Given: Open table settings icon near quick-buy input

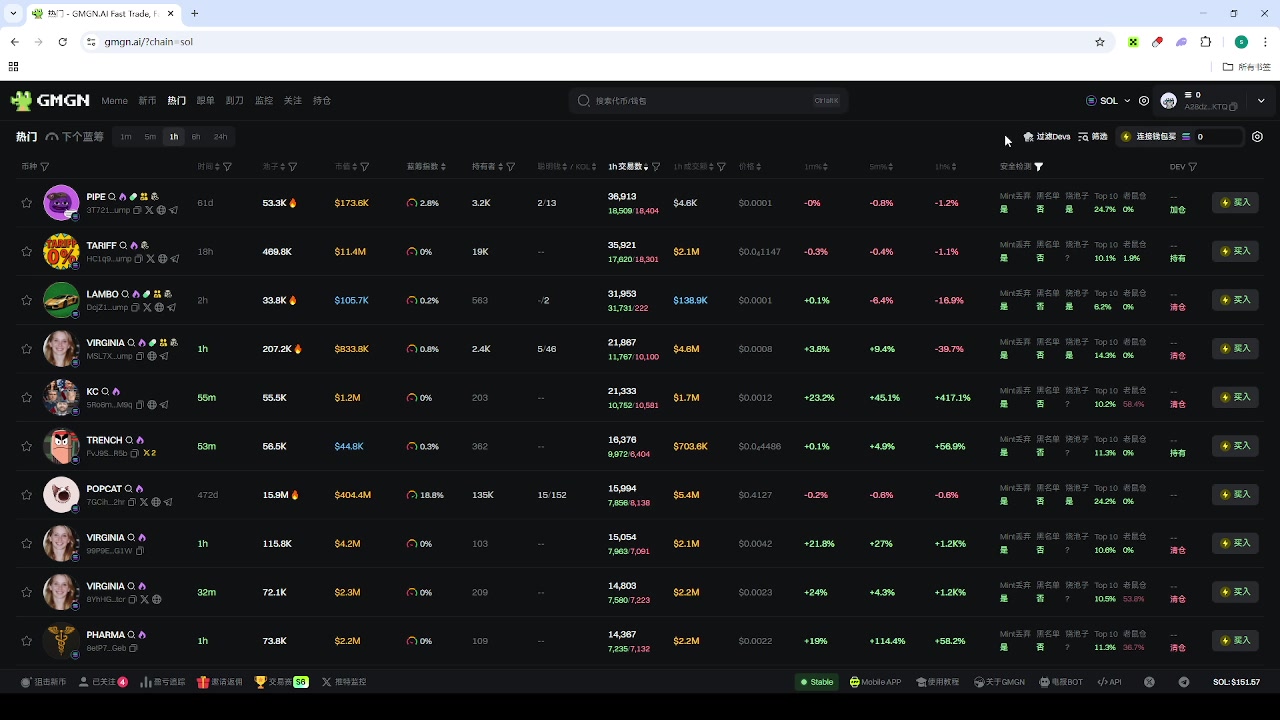Looking at the screenshot, I should (x=1258, y=137).
